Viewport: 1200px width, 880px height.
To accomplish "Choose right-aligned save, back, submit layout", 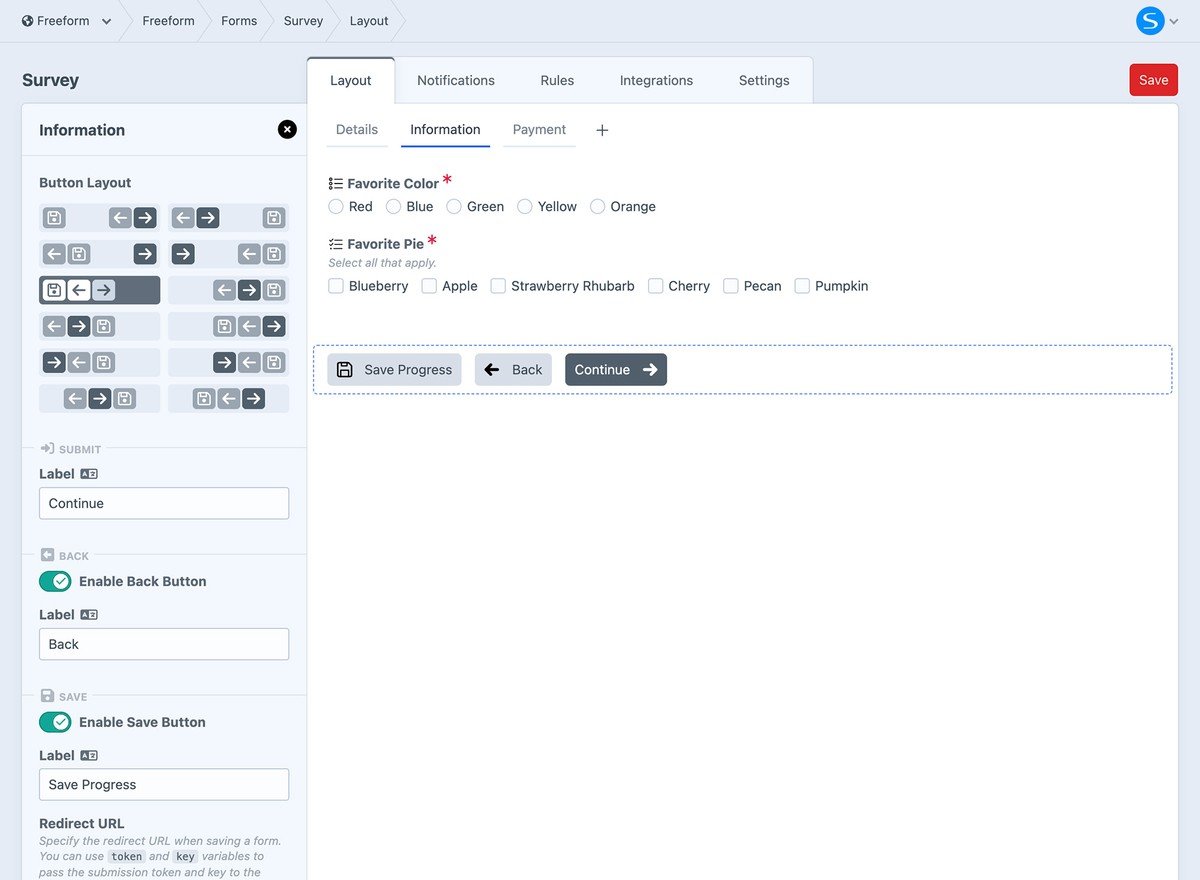I will click(x=228, y=326).
